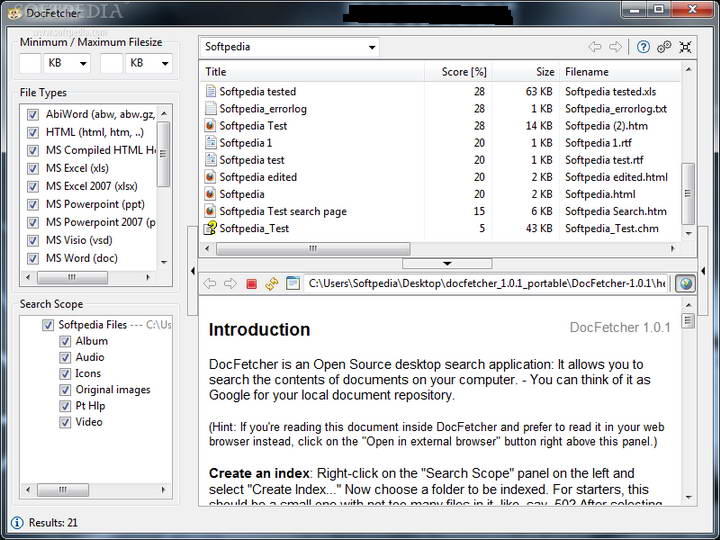Select the Softpedia tested result row

[x=440, y=91]
